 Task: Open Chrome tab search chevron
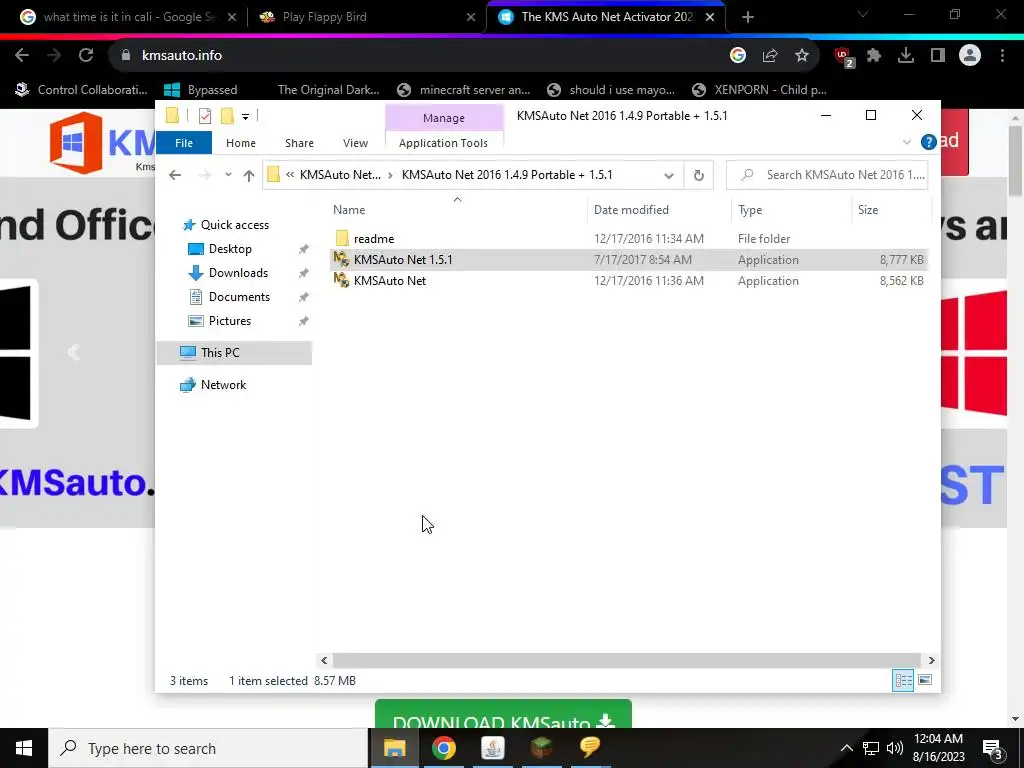click(862, 15)
